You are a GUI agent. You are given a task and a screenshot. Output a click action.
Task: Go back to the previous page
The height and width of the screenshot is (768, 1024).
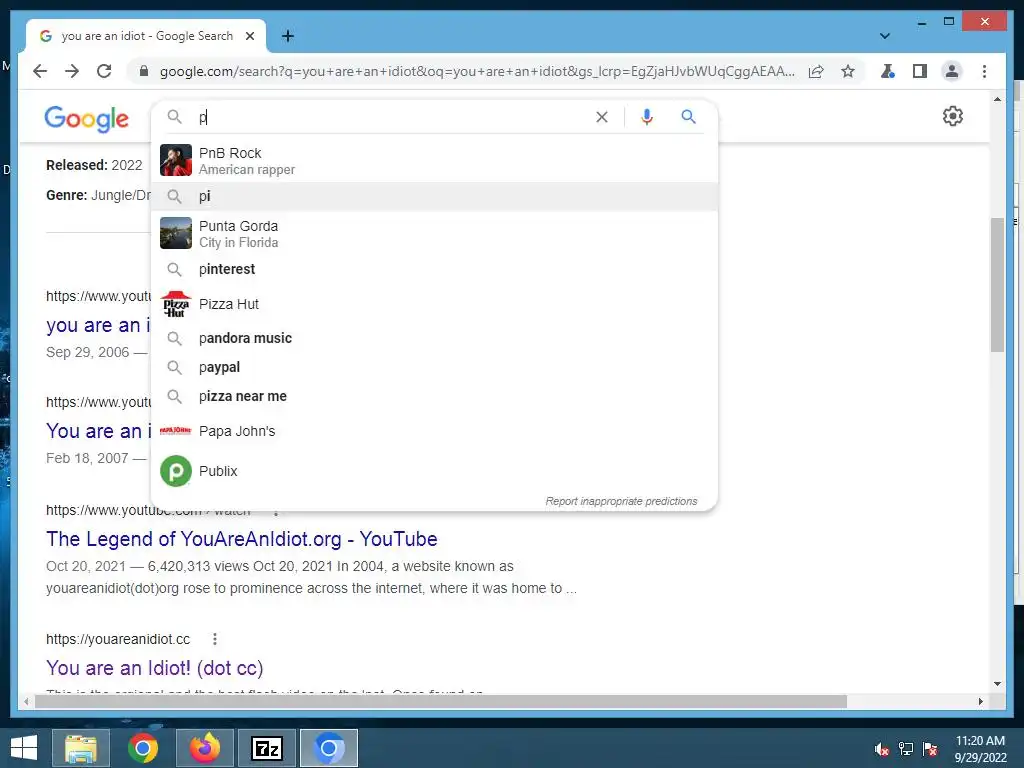click(x=40, y=71)
